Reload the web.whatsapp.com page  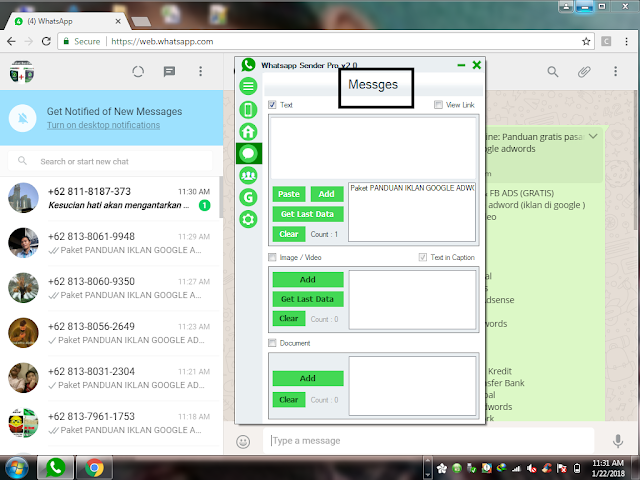point(46,41)
